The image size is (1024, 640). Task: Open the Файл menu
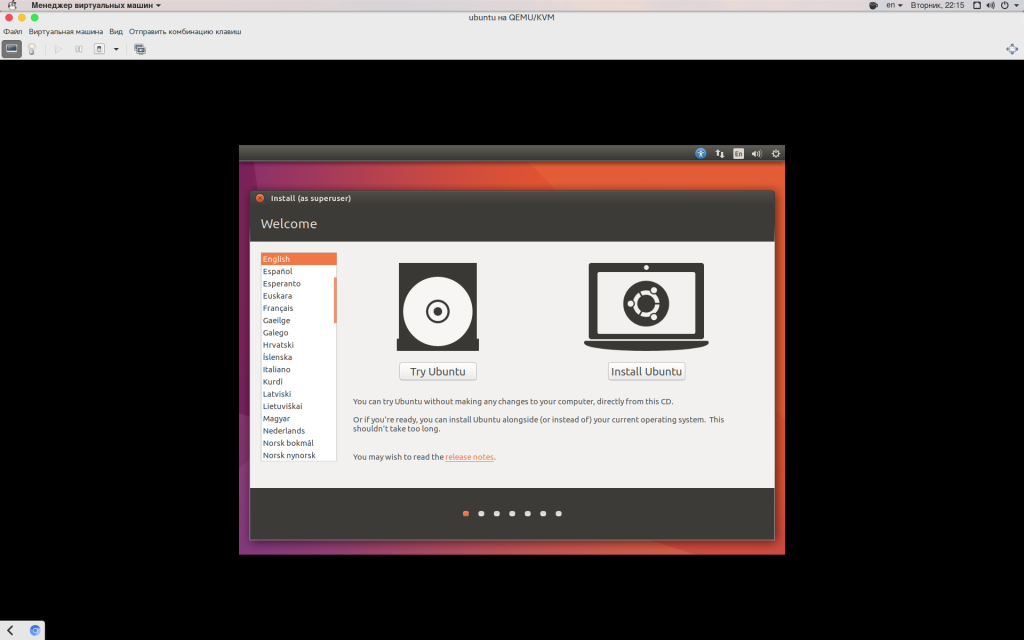coord(12,31)
